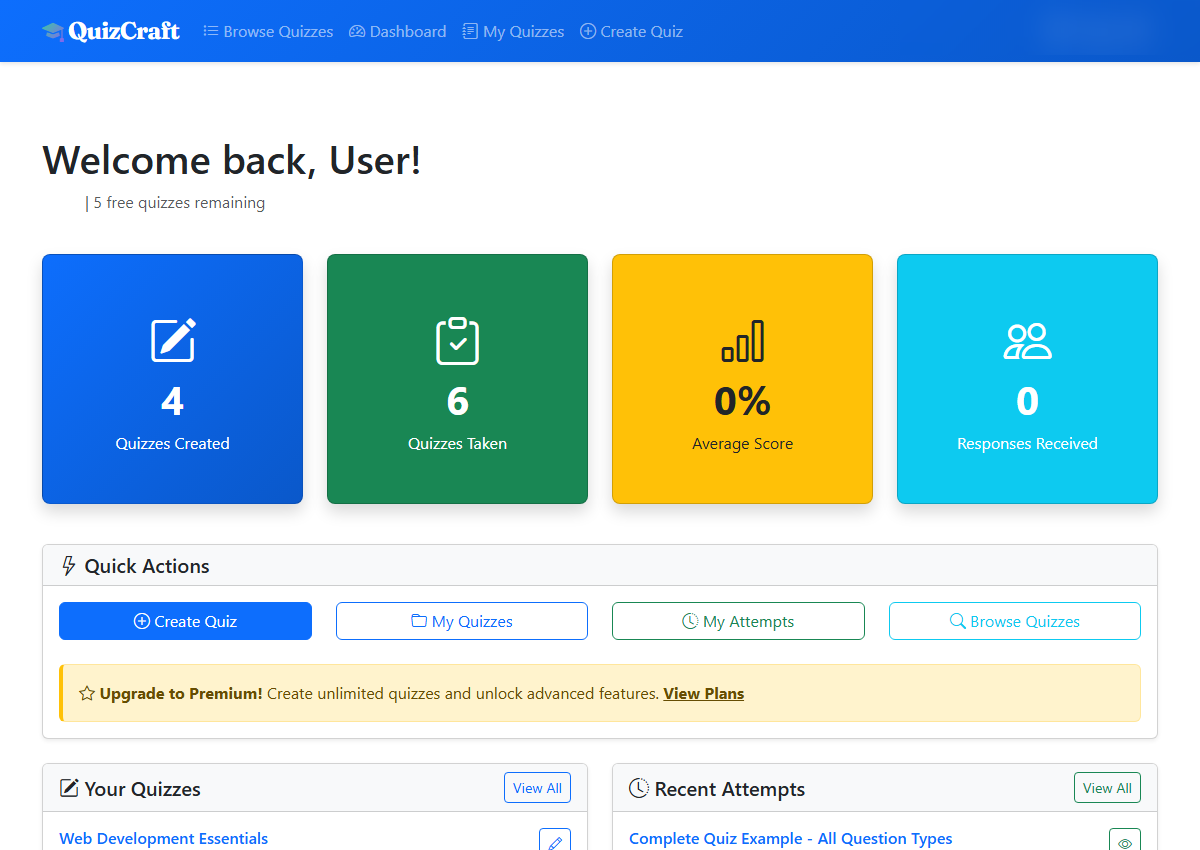Click View All in the Your Quizzes panel

[x=537, y=787]
